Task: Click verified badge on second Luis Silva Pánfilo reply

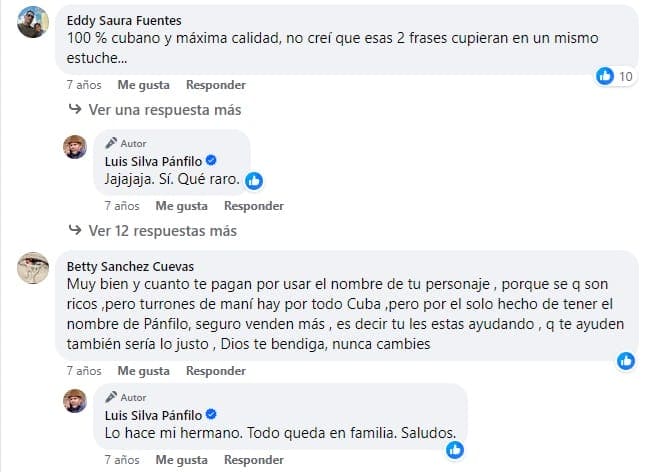Action: 212,414
